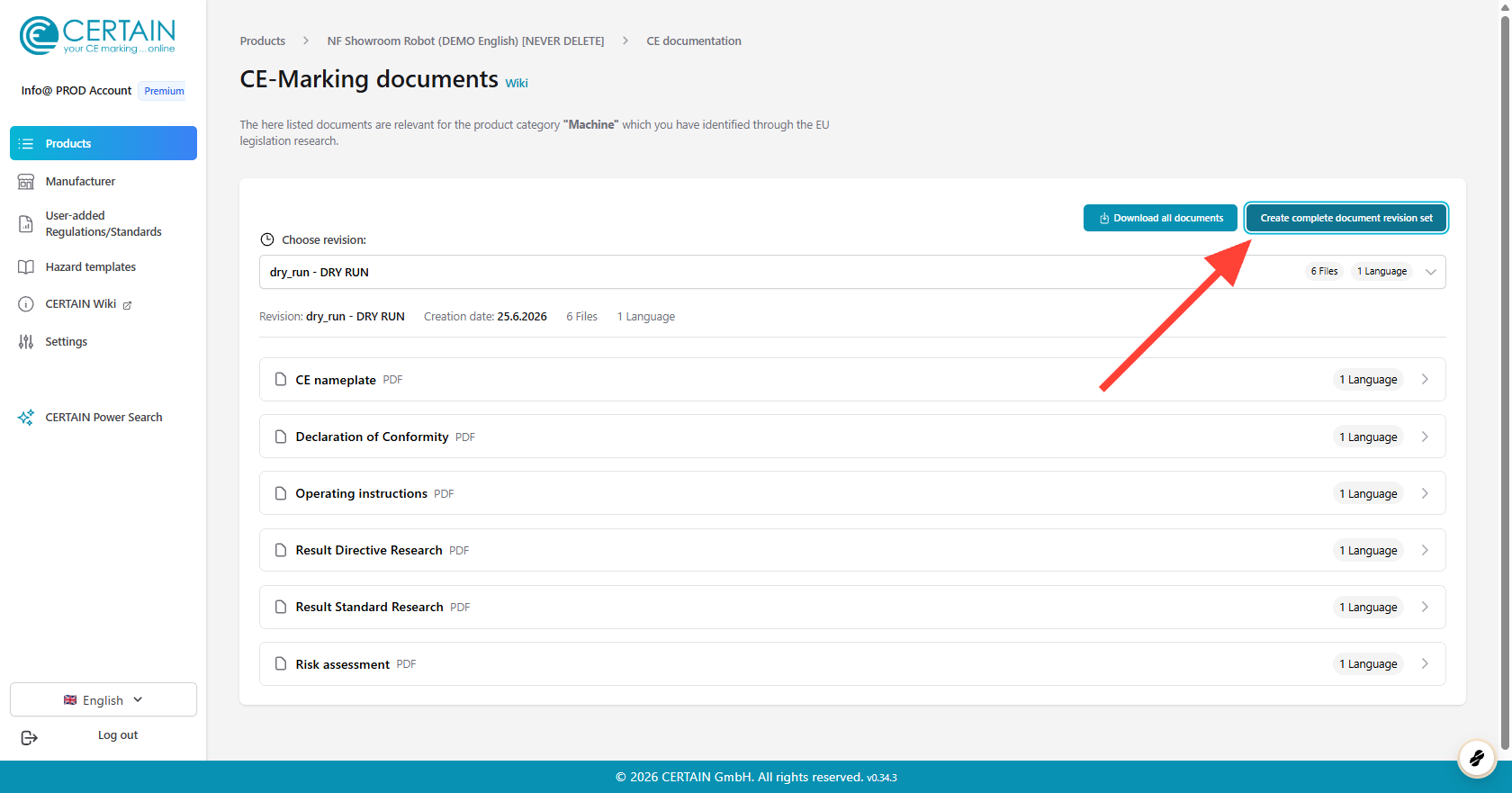Click the CERTAIN Wiki sidebar link
Screen dimensions: 1512x793
(x=81, y=304)
